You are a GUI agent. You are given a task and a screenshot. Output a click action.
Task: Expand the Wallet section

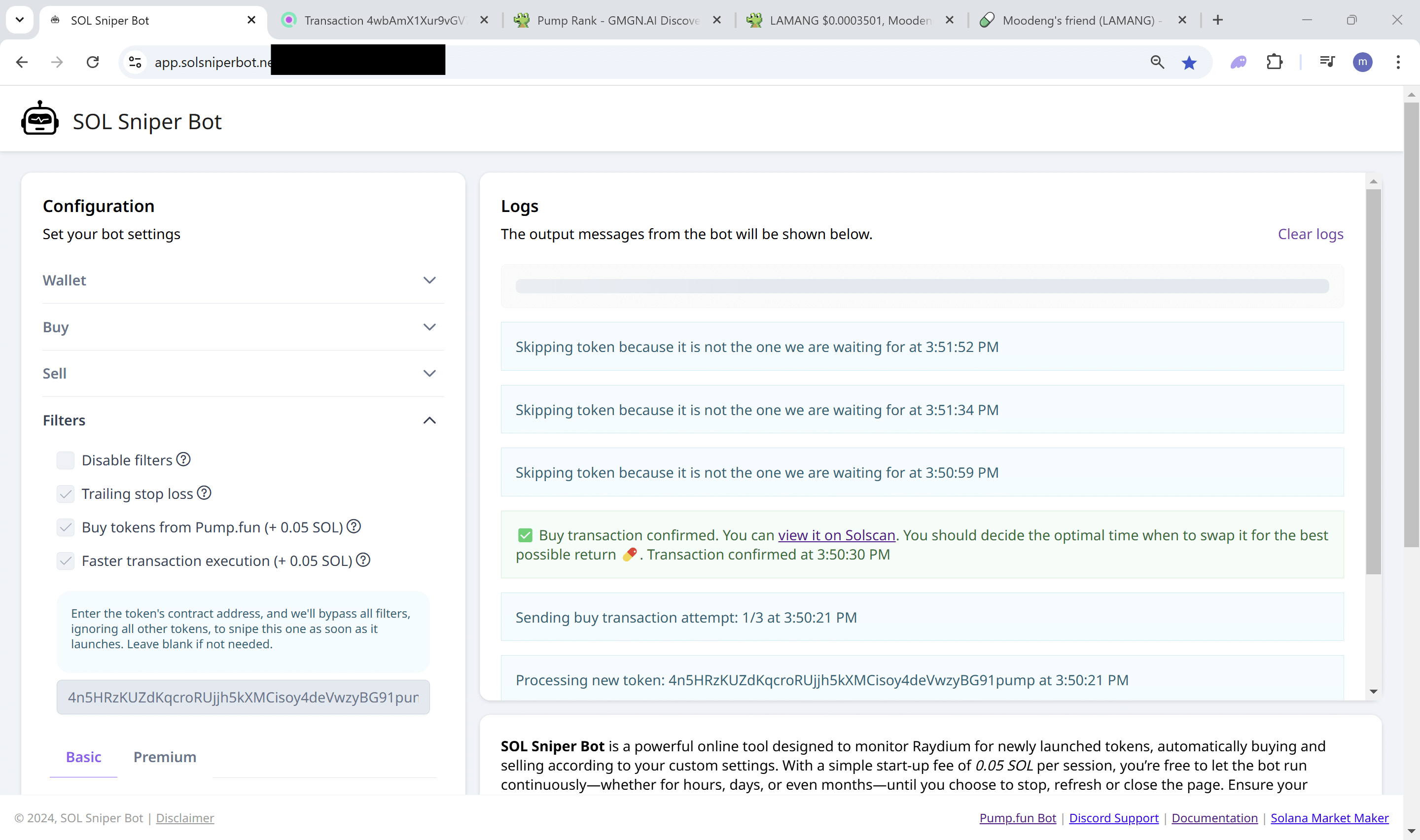[x=243, y=280]
